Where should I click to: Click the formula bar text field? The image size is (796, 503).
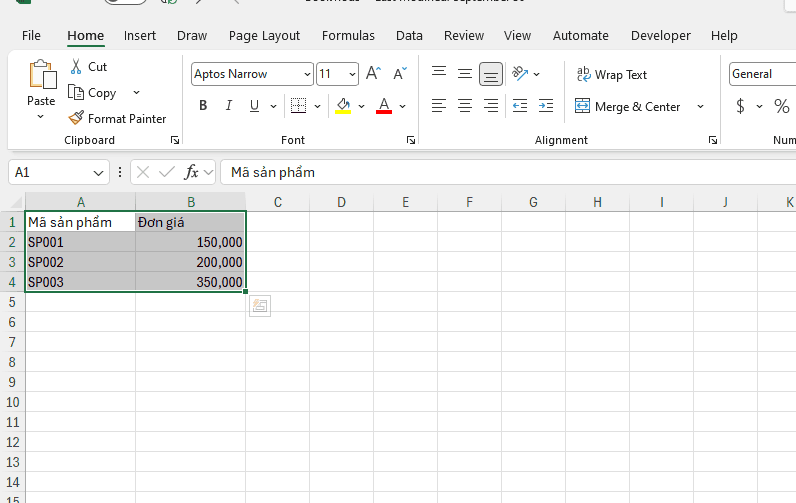point(508,172)
